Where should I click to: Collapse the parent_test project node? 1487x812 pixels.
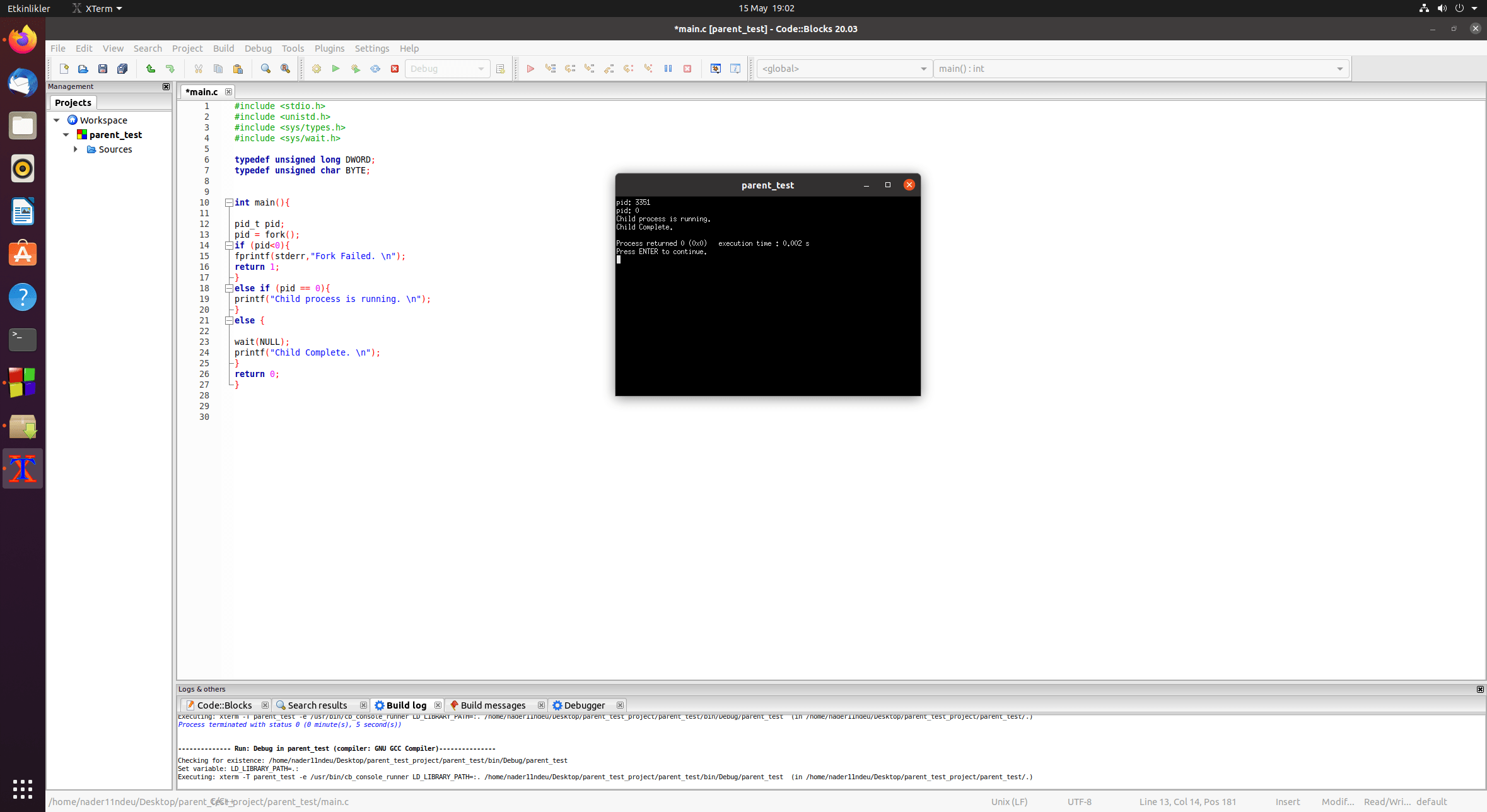(x=66, y=135)
